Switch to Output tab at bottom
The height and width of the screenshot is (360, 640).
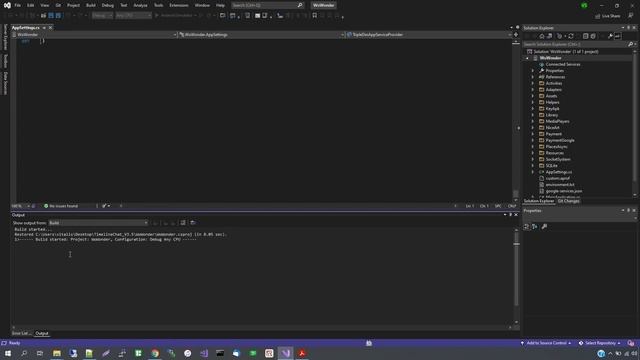(x=42, y=333)
